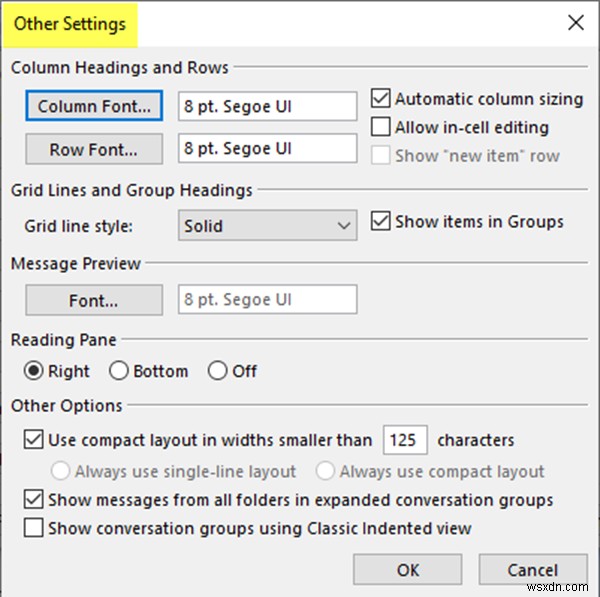Click the Column Headings and Rows heading
600x597 pixels.
click(x=120, y=68)
